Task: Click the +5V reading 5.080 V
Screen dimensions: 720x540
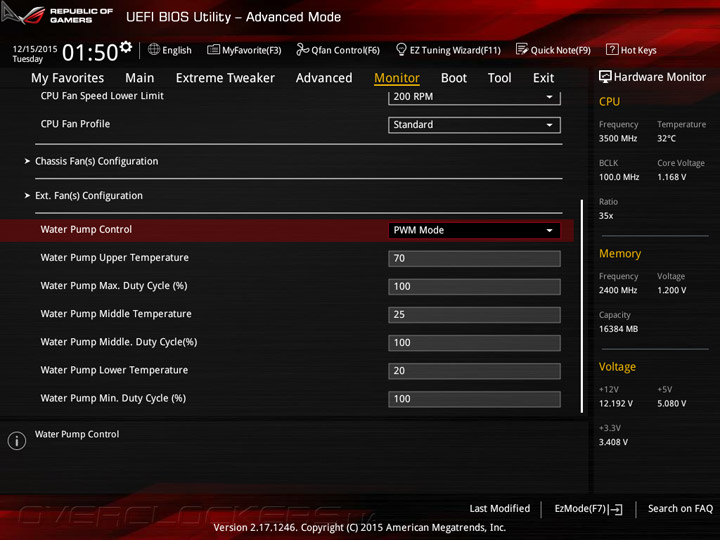Action: coord(671,404)
